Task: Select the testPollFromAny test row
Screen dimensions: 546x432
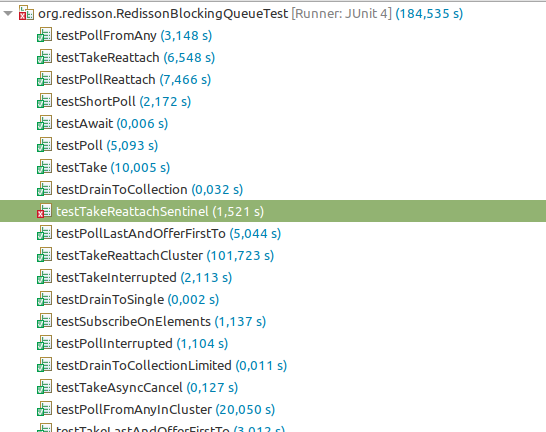Action: [x=134, y=36]
